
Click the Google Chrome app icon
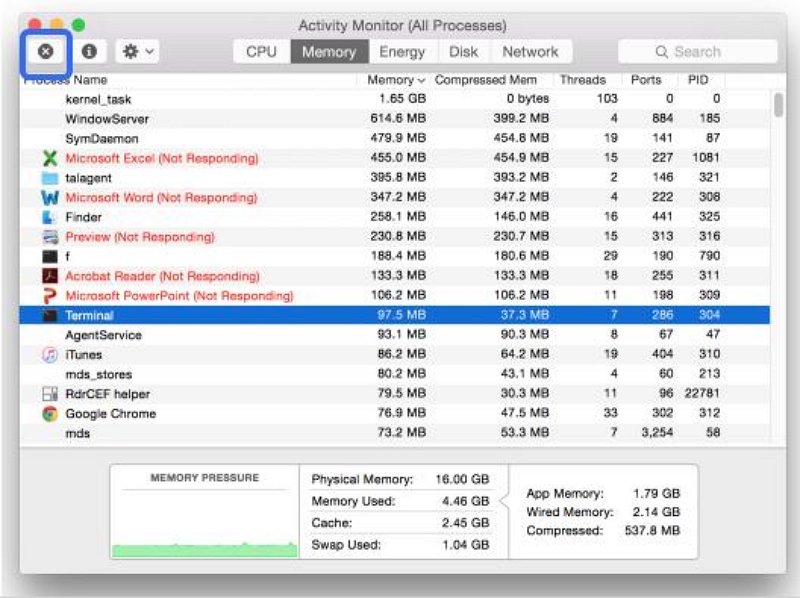coord(50,413)
